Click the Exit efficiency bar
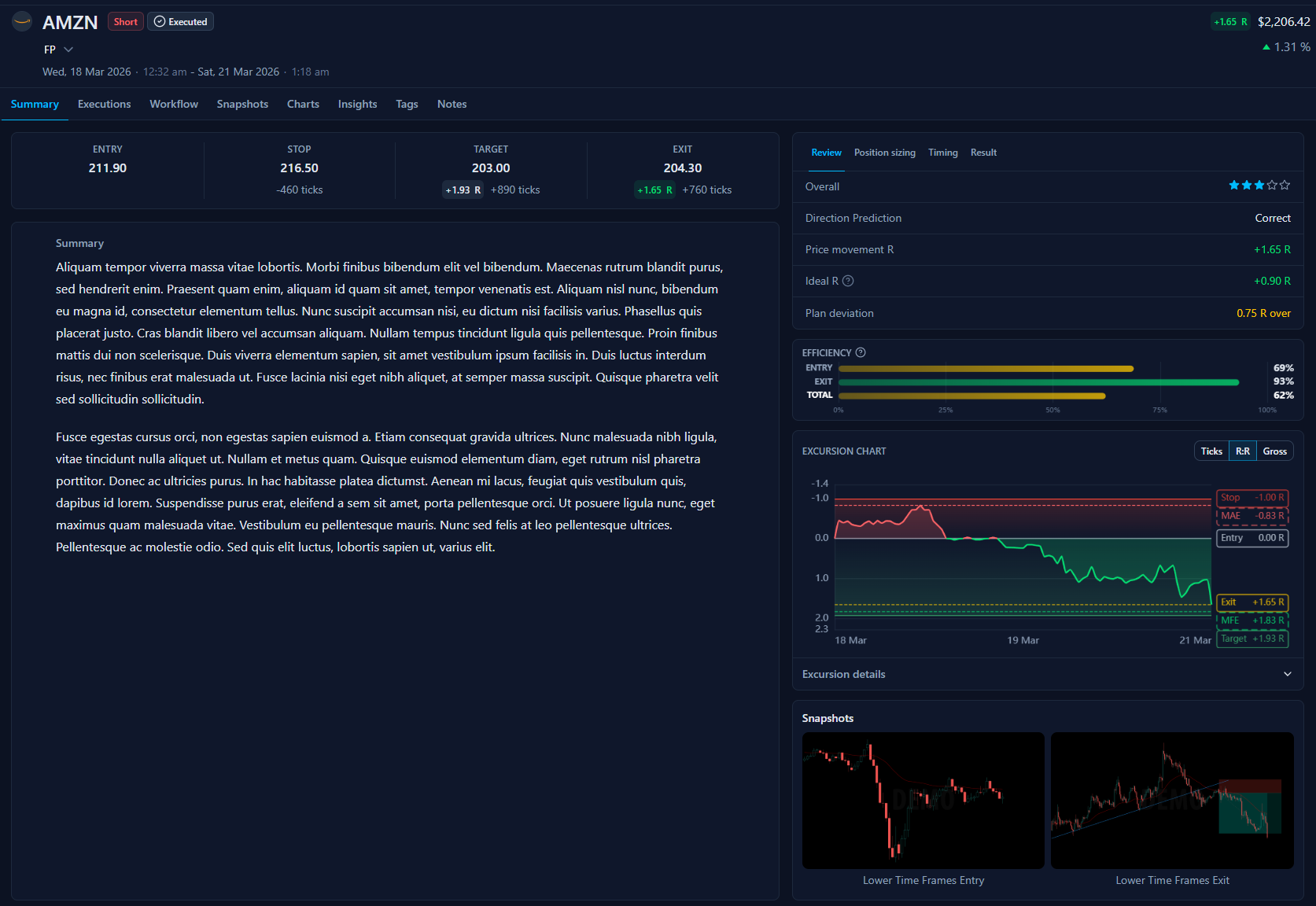Screen dimensions: 1316x906 [1038, 382]
